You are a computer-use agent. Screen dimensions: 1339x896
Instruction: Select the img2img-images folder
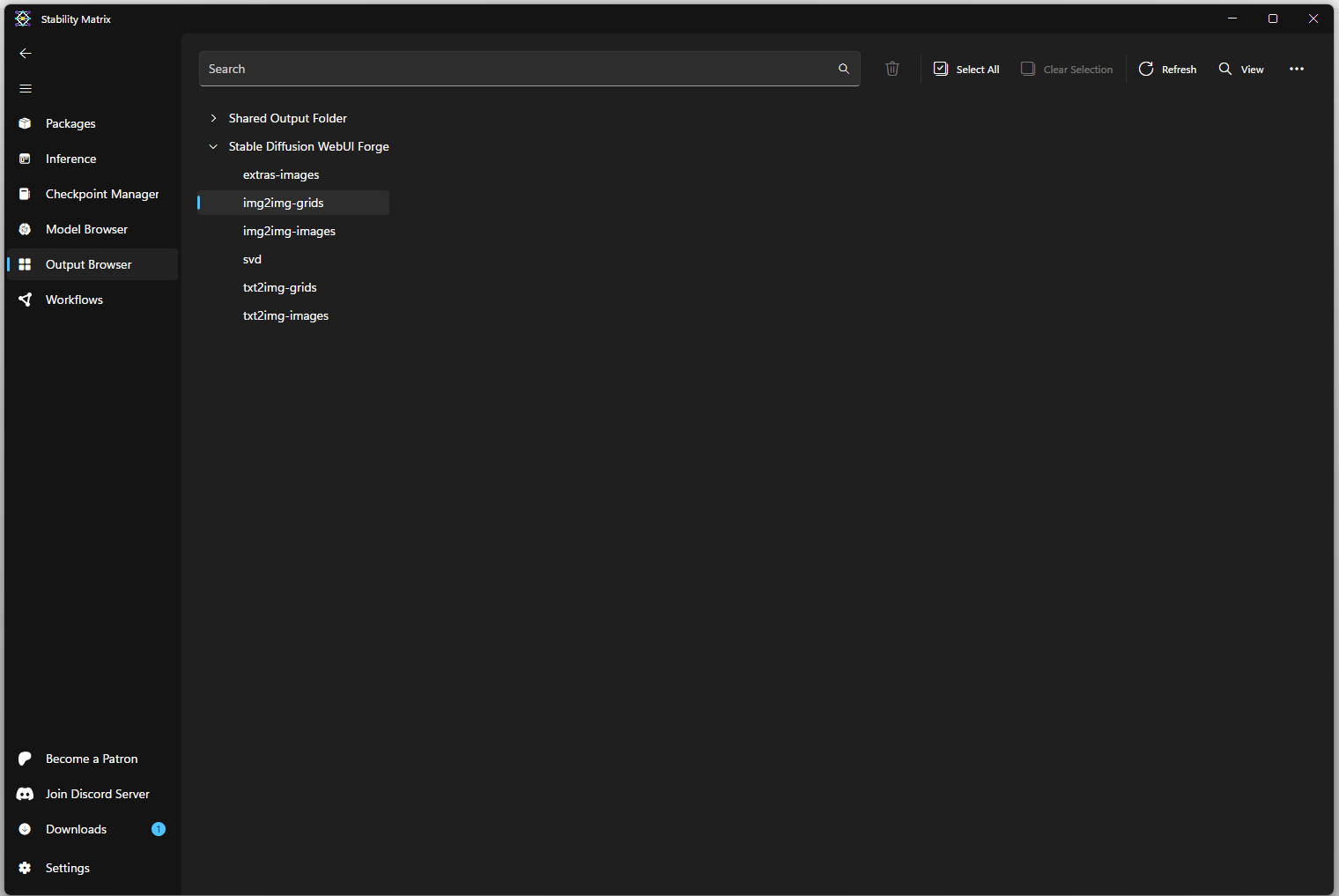289,231
